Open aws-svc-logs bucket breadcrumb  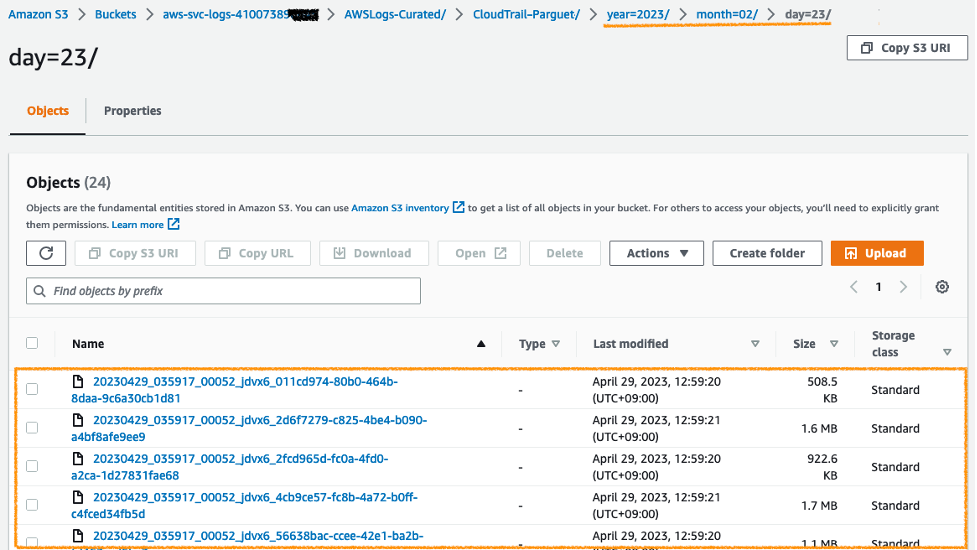[x=241, y=14]
